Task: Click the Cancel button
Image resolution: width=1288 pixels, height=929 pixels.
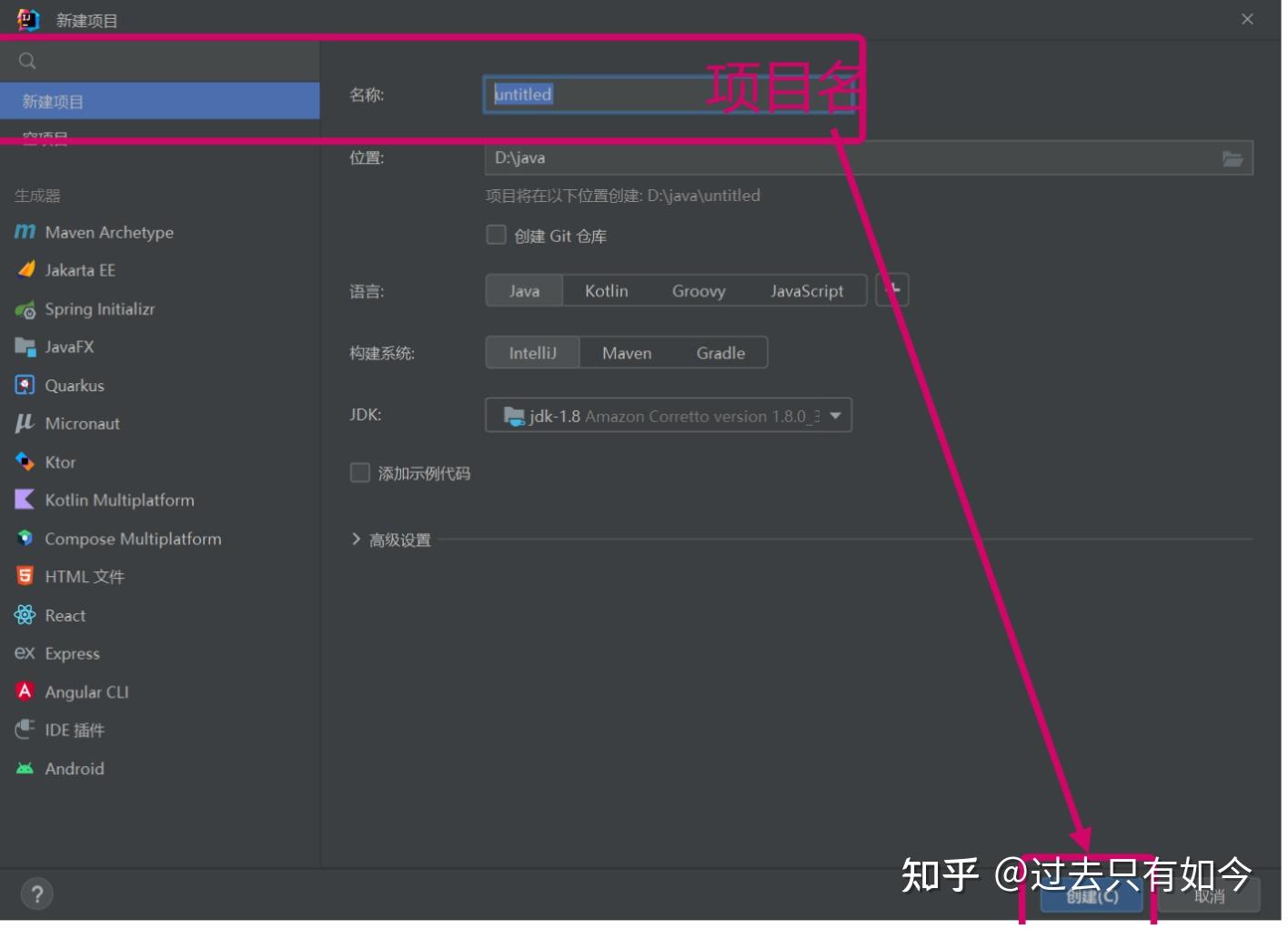Action: click(x=1209, y=895)
